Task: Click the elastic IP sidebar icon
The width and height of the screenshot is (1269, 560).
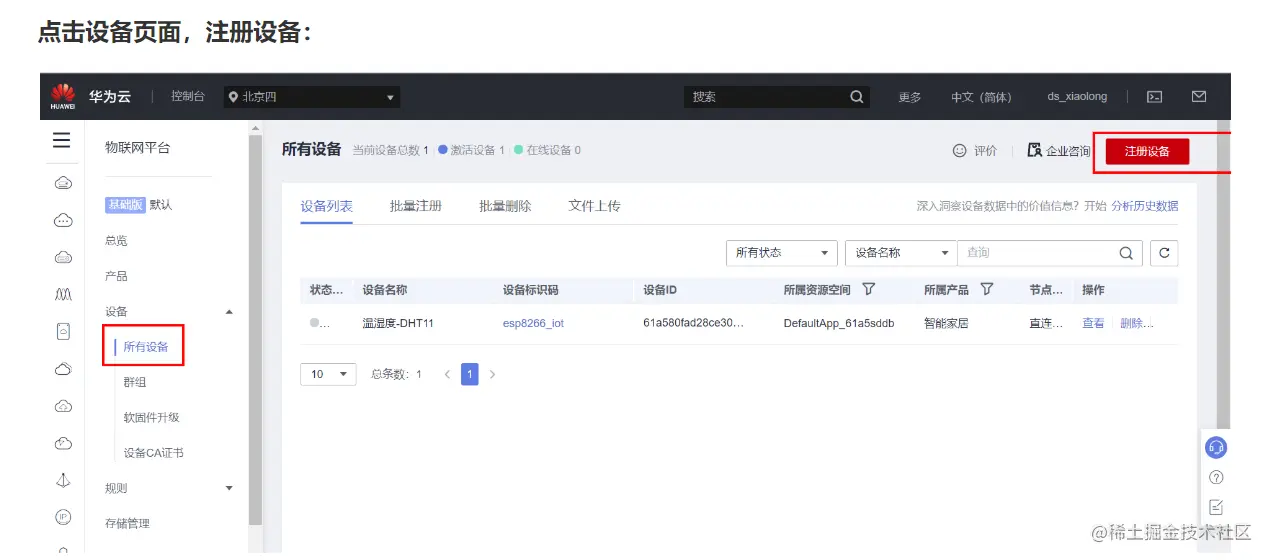Action: click(x=62, y=517)
